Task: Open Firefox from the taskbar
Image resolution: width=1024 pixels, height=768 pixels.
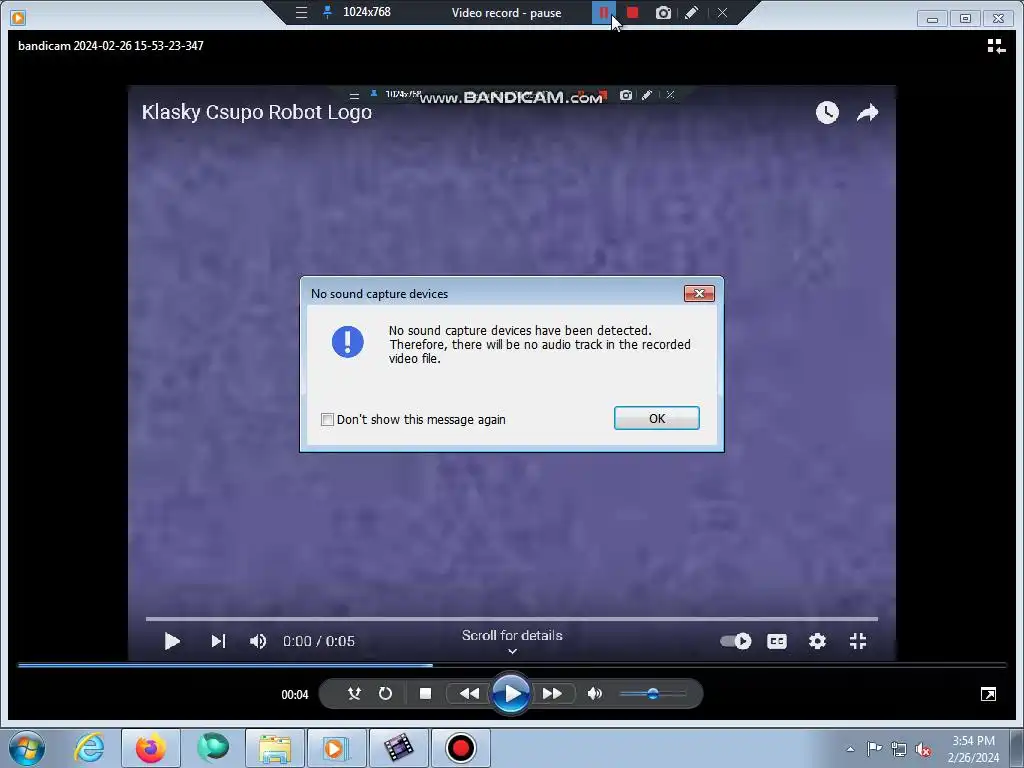Action: click(x=150, y=748)
